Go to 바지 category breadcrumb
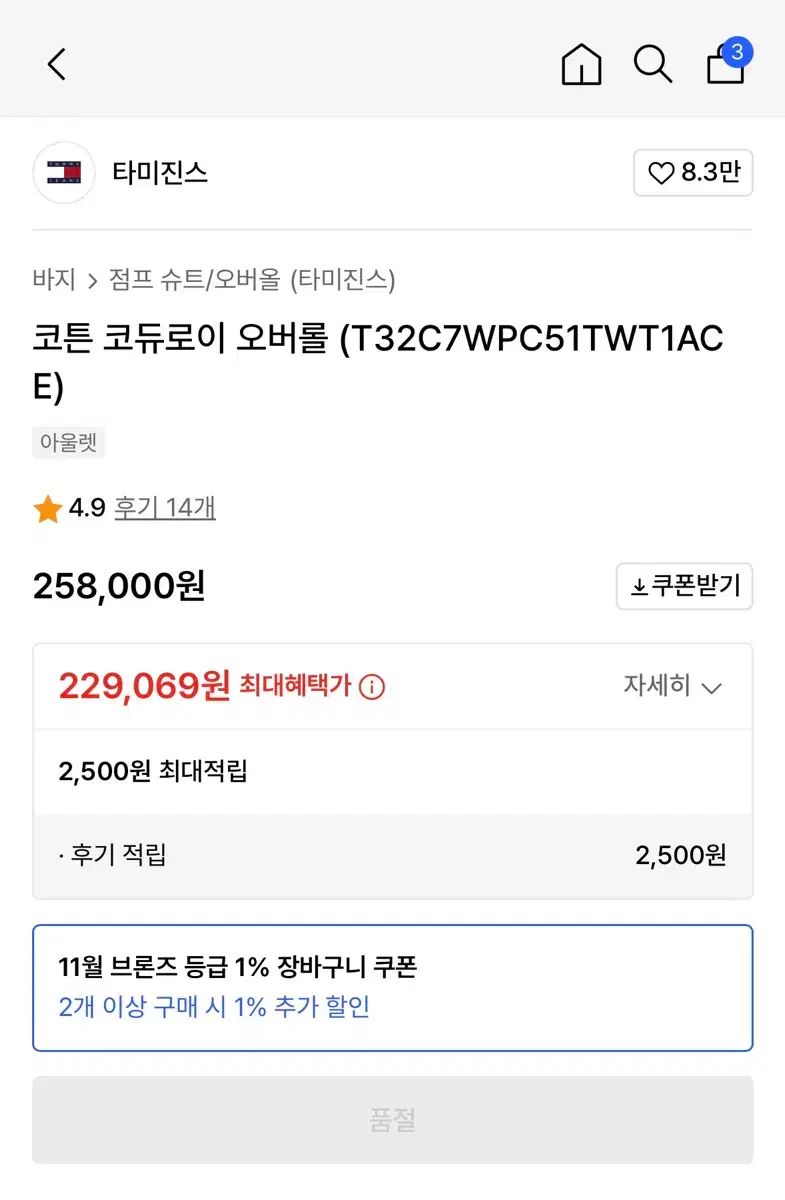 pyautogui.click(x=54, y=280)
